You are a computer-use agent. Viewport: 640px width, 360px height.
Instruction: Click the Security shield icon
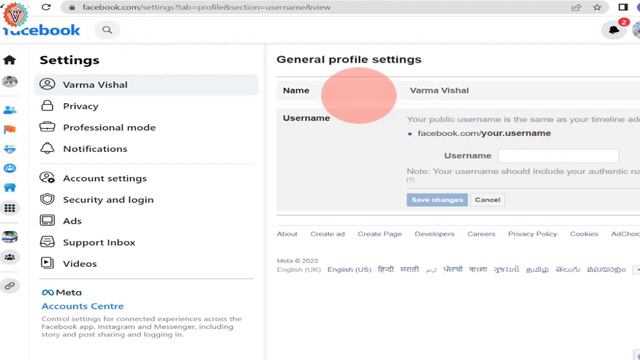(47, 199)
